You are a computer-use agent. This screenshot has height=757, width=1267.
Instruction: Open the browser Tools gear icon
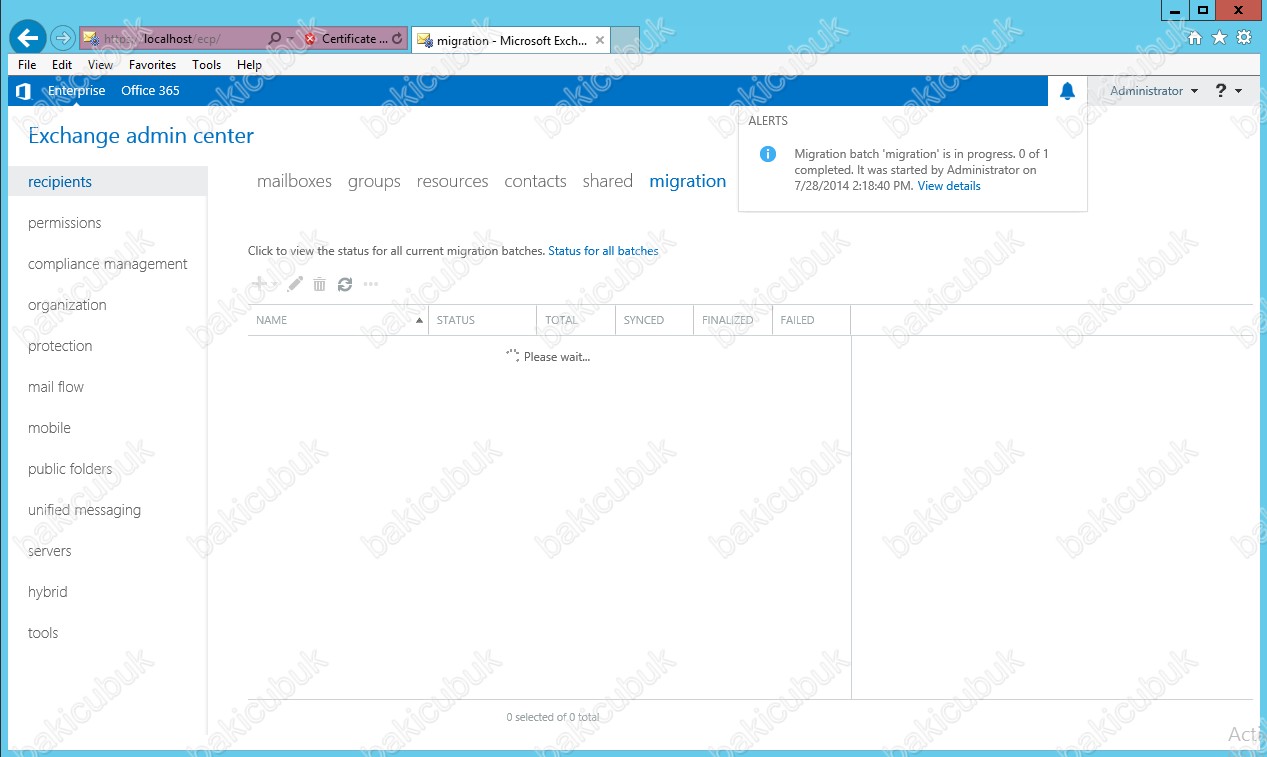tap(1244, 37)
